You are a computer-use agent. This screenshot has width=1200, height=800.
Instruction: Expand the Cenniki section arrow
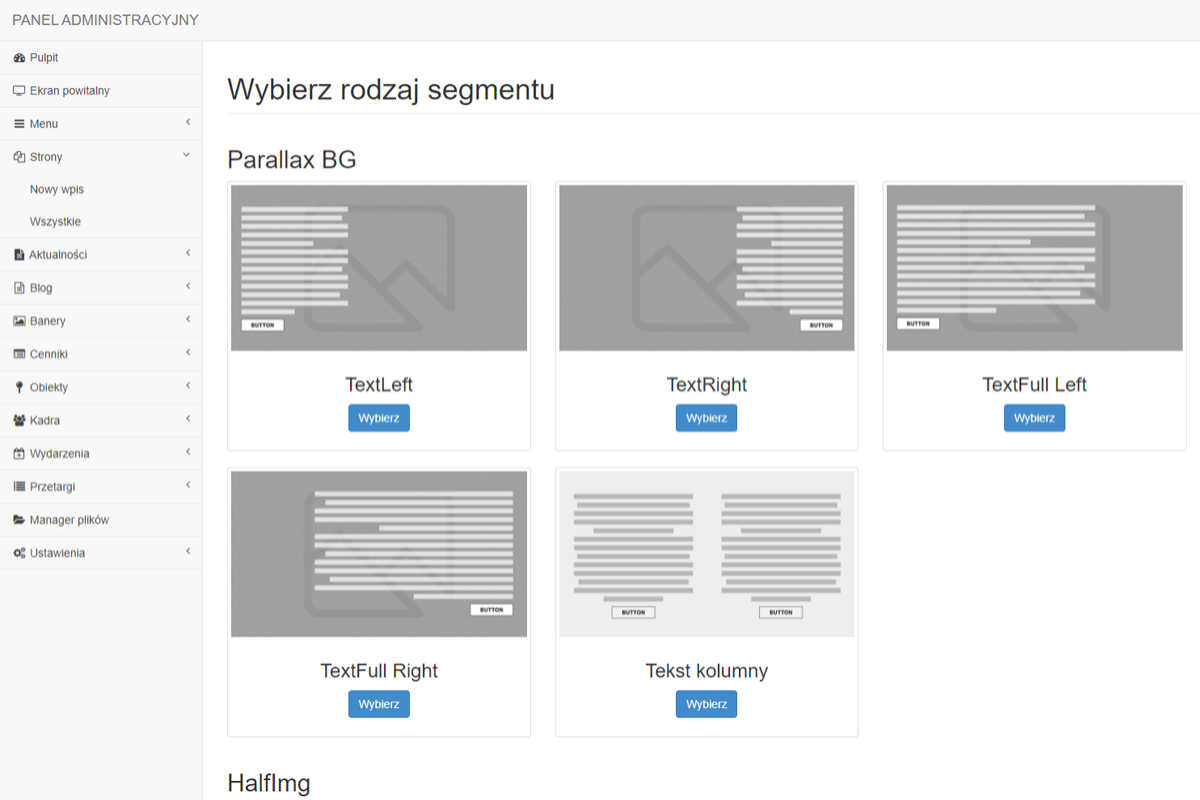tap(187, 353)
